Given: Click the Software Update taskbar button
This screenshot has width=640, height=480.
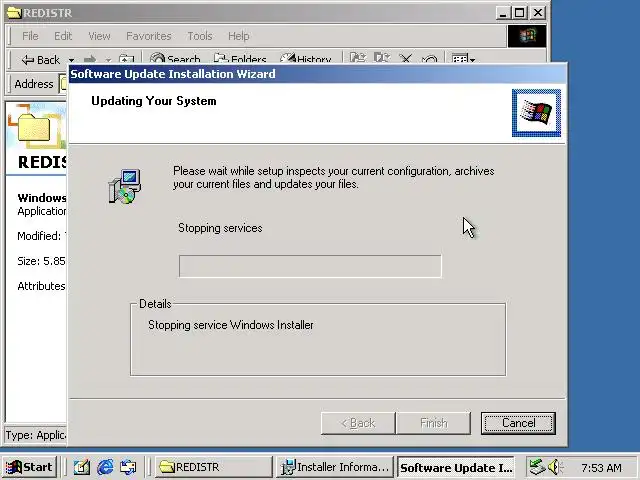Looking at the screenshot, I should pos(456,467).
